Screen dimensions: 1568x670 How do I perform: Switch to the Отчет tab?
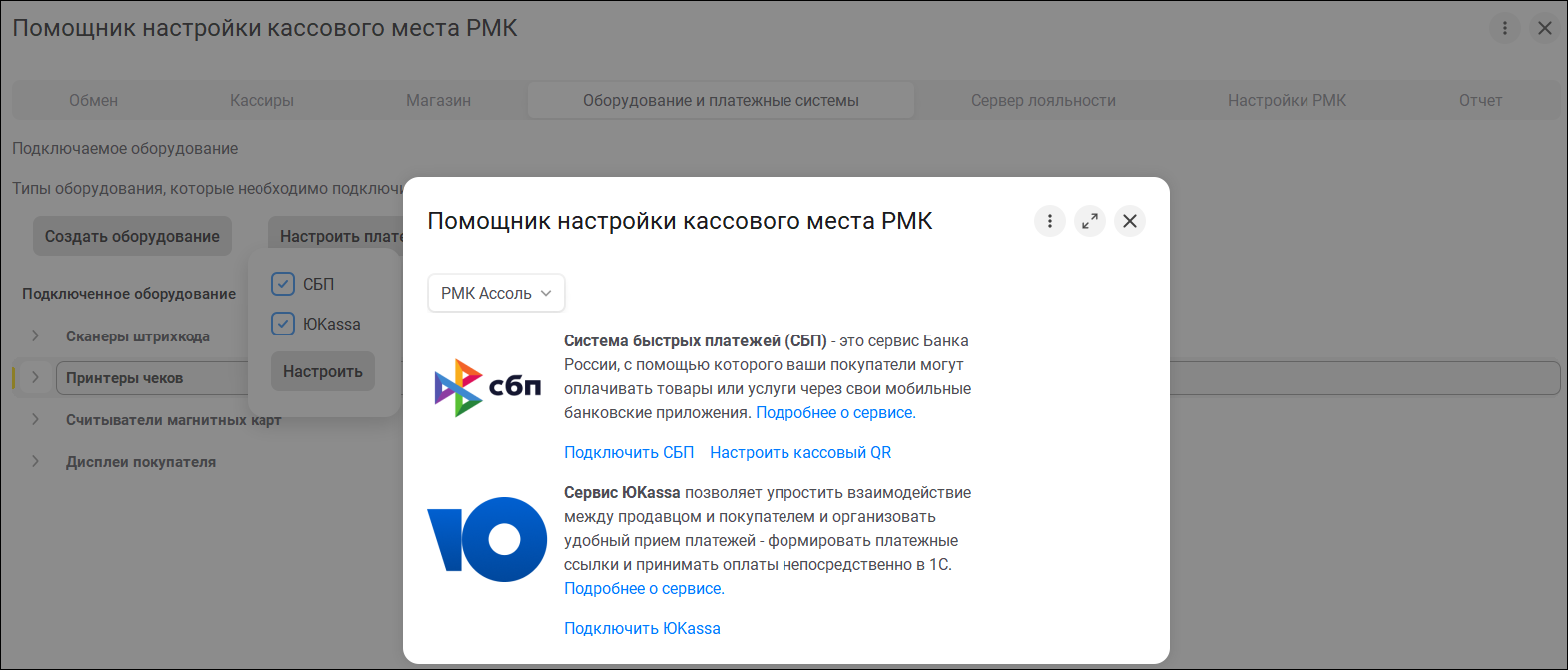coord(1480,100)
